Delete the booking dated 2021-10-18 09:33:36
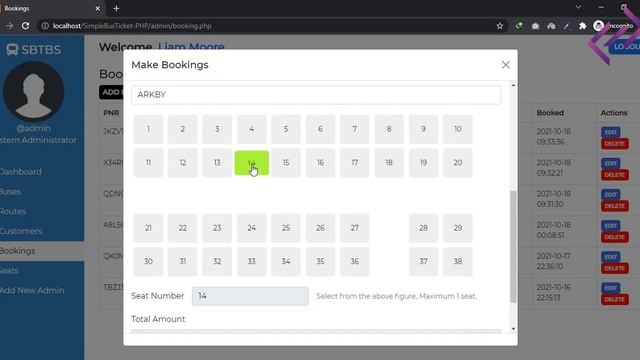640x360 pixels. click(614, 144)
